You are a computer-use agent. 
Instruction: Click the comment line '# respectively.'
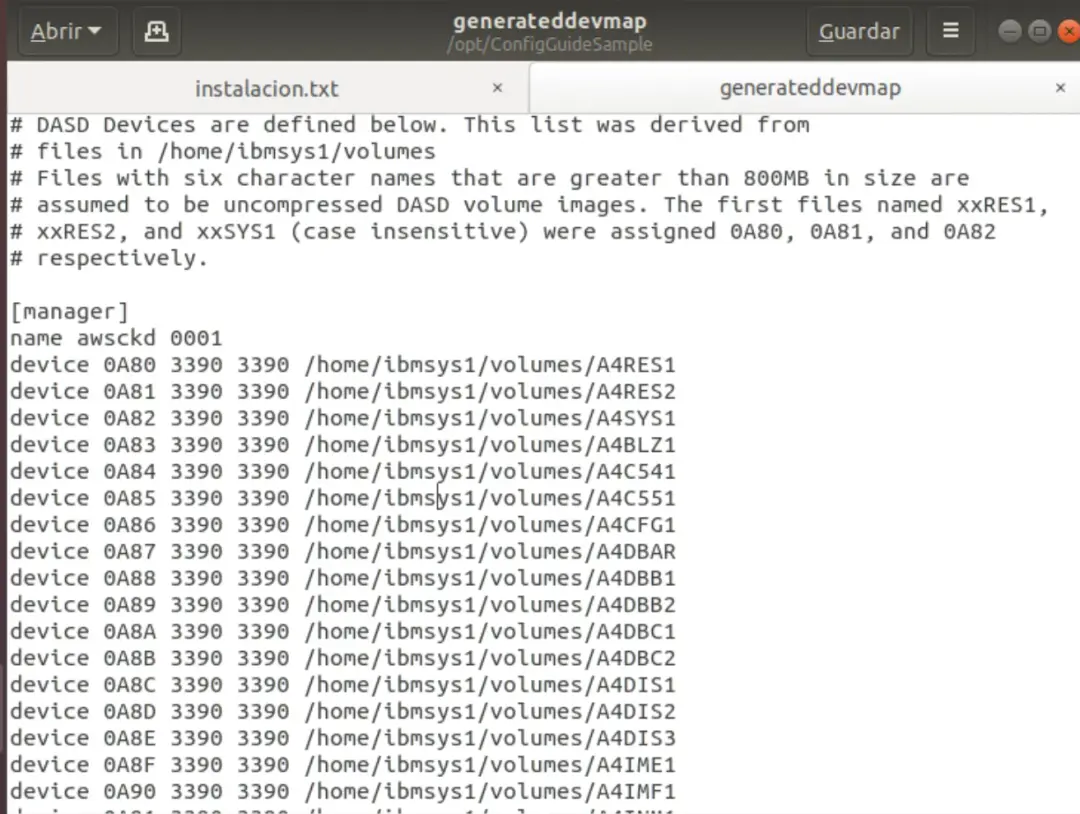(109, 258)
